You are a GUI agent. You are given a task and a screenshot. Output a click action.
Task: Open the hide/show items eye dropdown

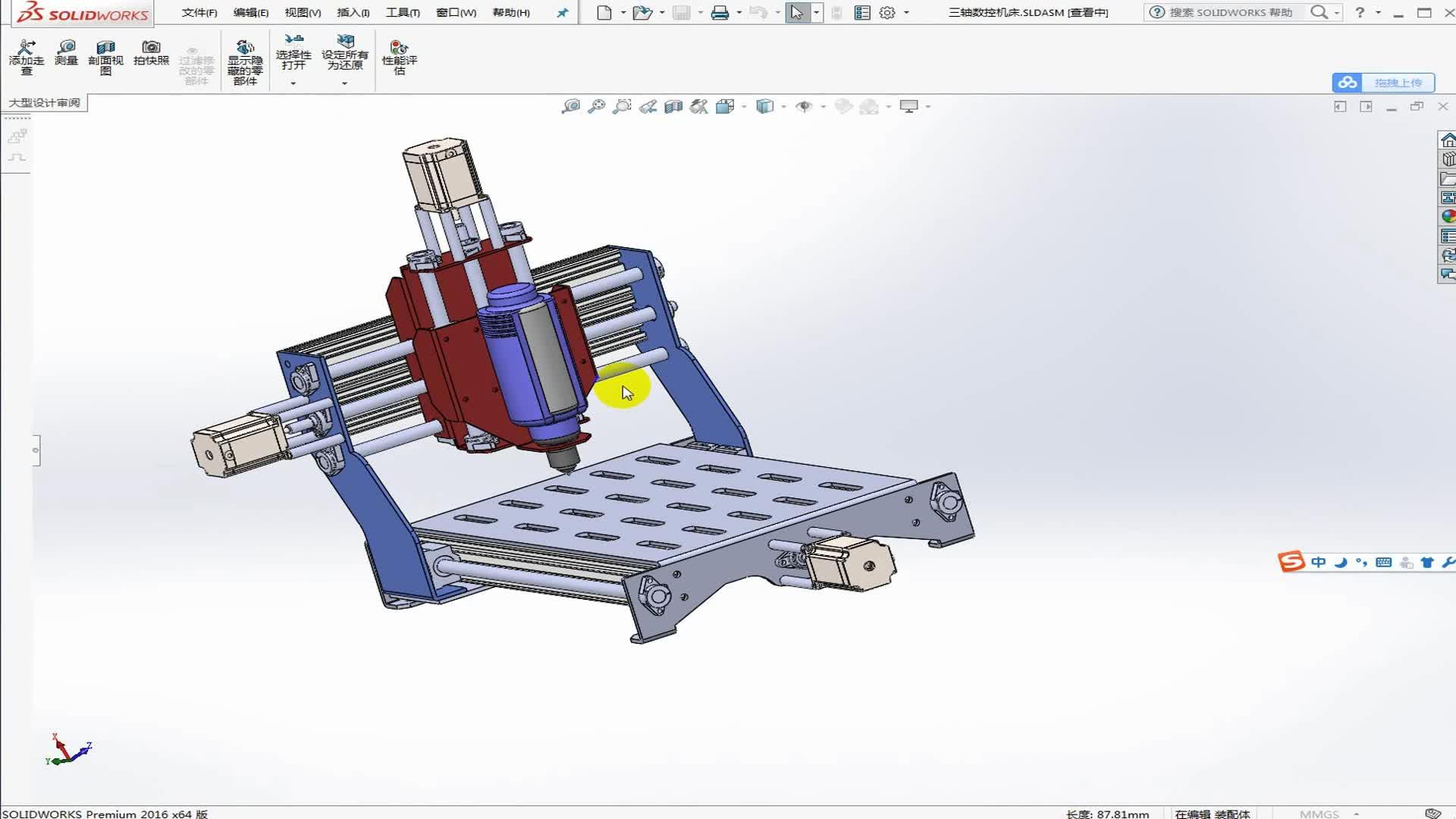tap(823, 107)
